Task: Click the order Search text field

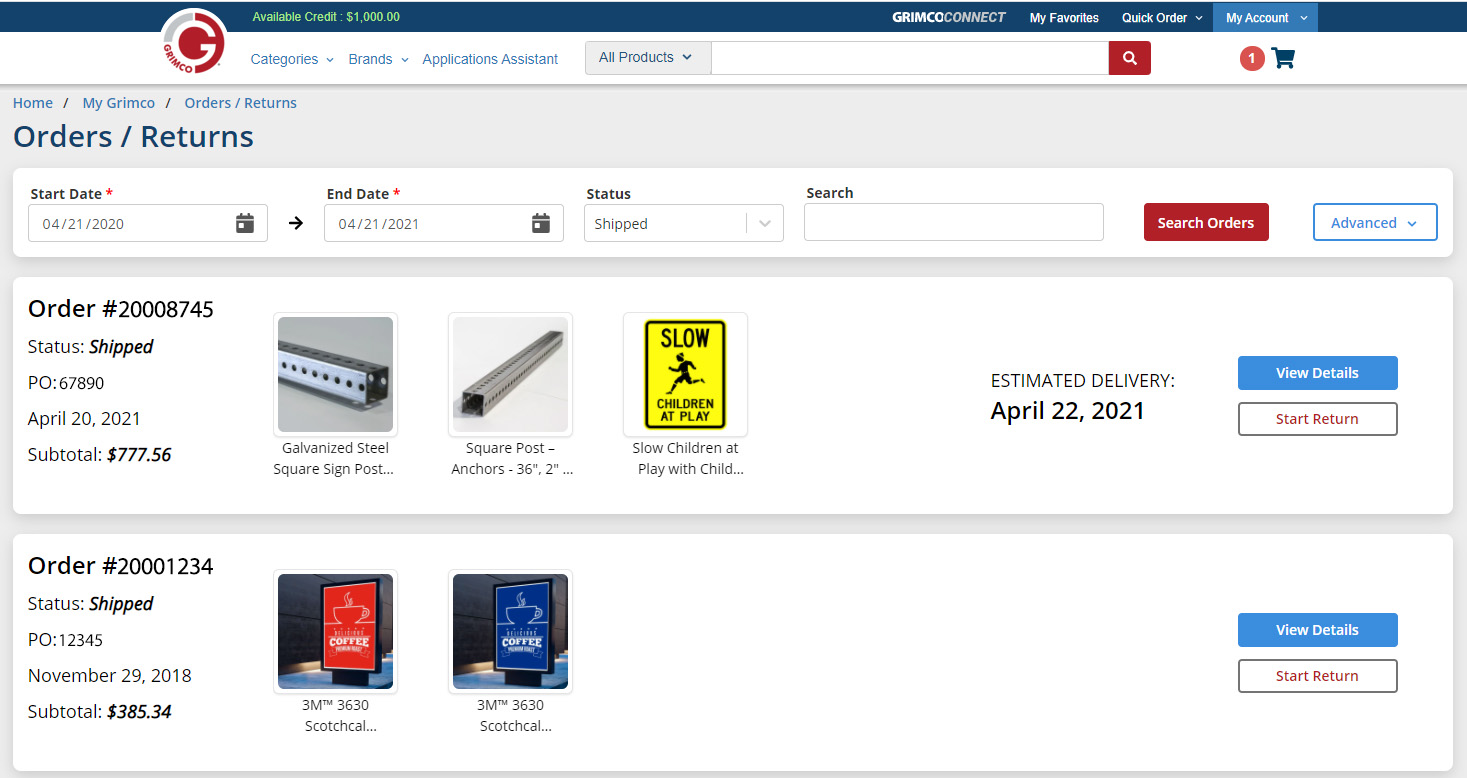Action: (953, 223)
